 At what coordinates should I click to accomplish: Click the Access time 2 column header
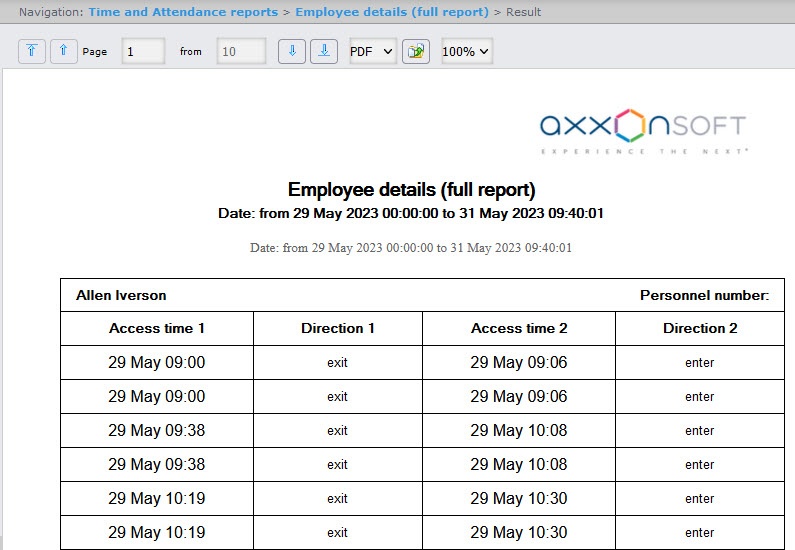pos(519,328)
